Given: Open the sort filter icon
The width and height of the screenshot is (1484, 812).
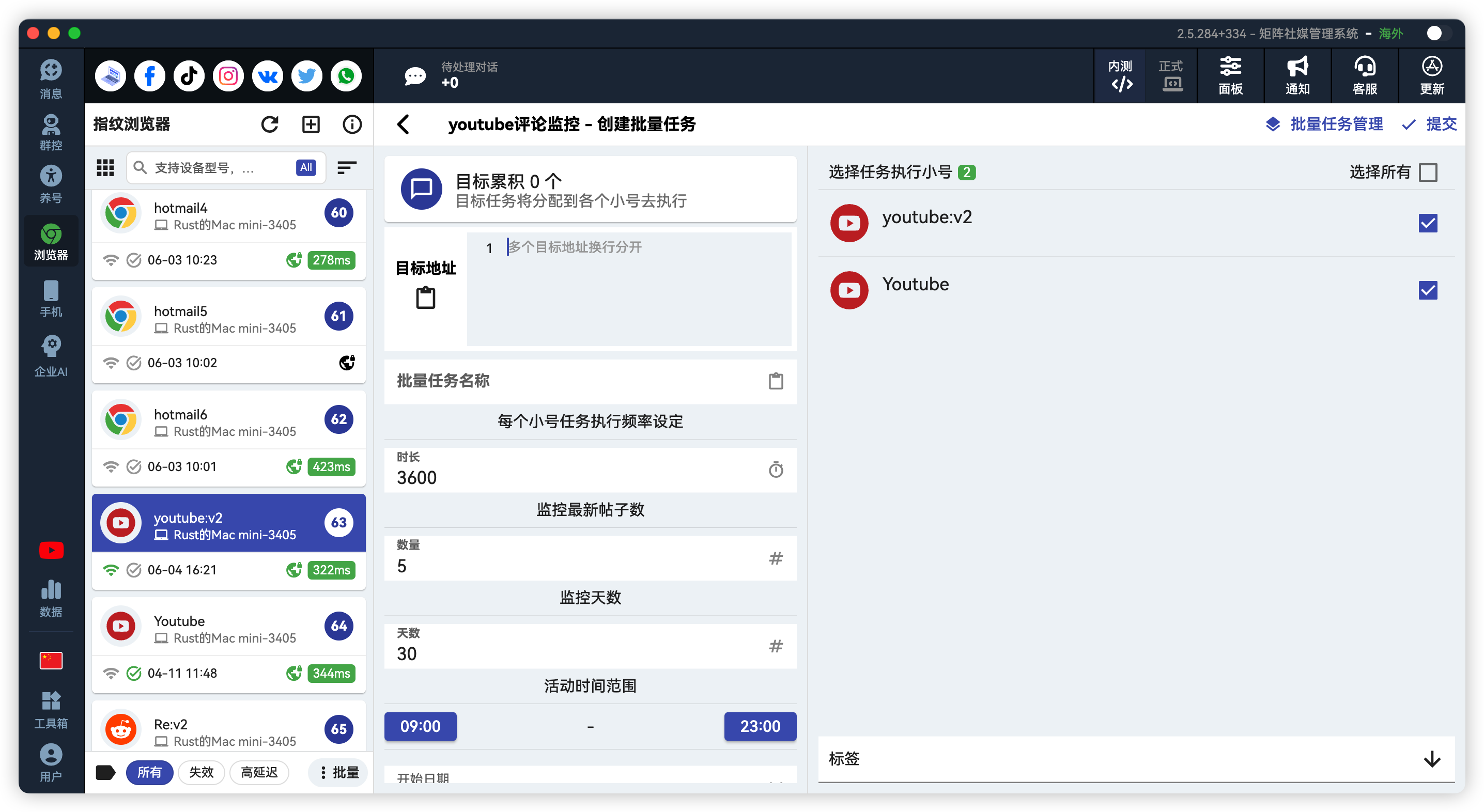Looking at the screenshot, I should [347, 167].
